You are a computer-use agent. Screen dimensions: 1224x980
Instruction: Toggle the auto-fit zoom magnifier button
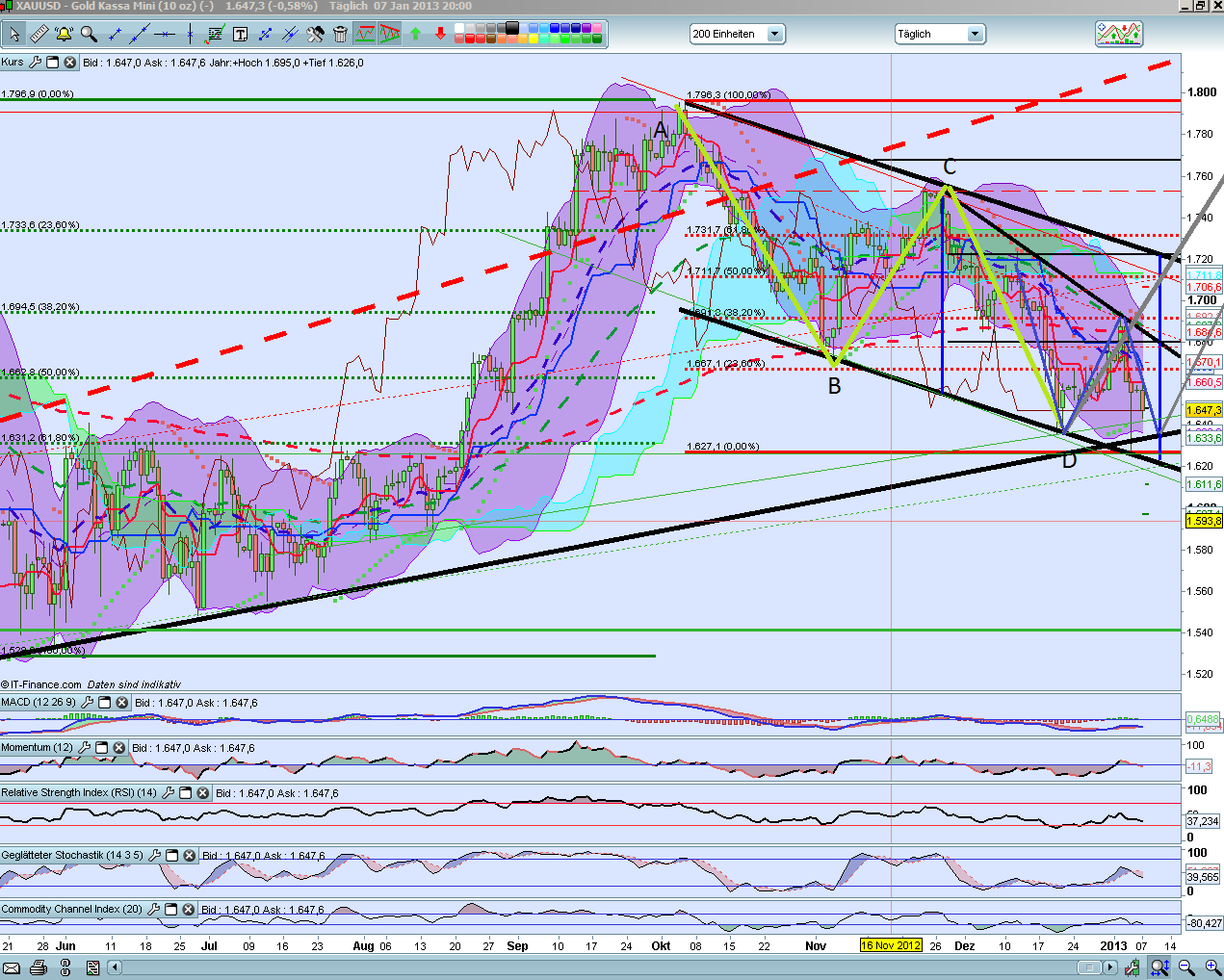(1159, 967)
